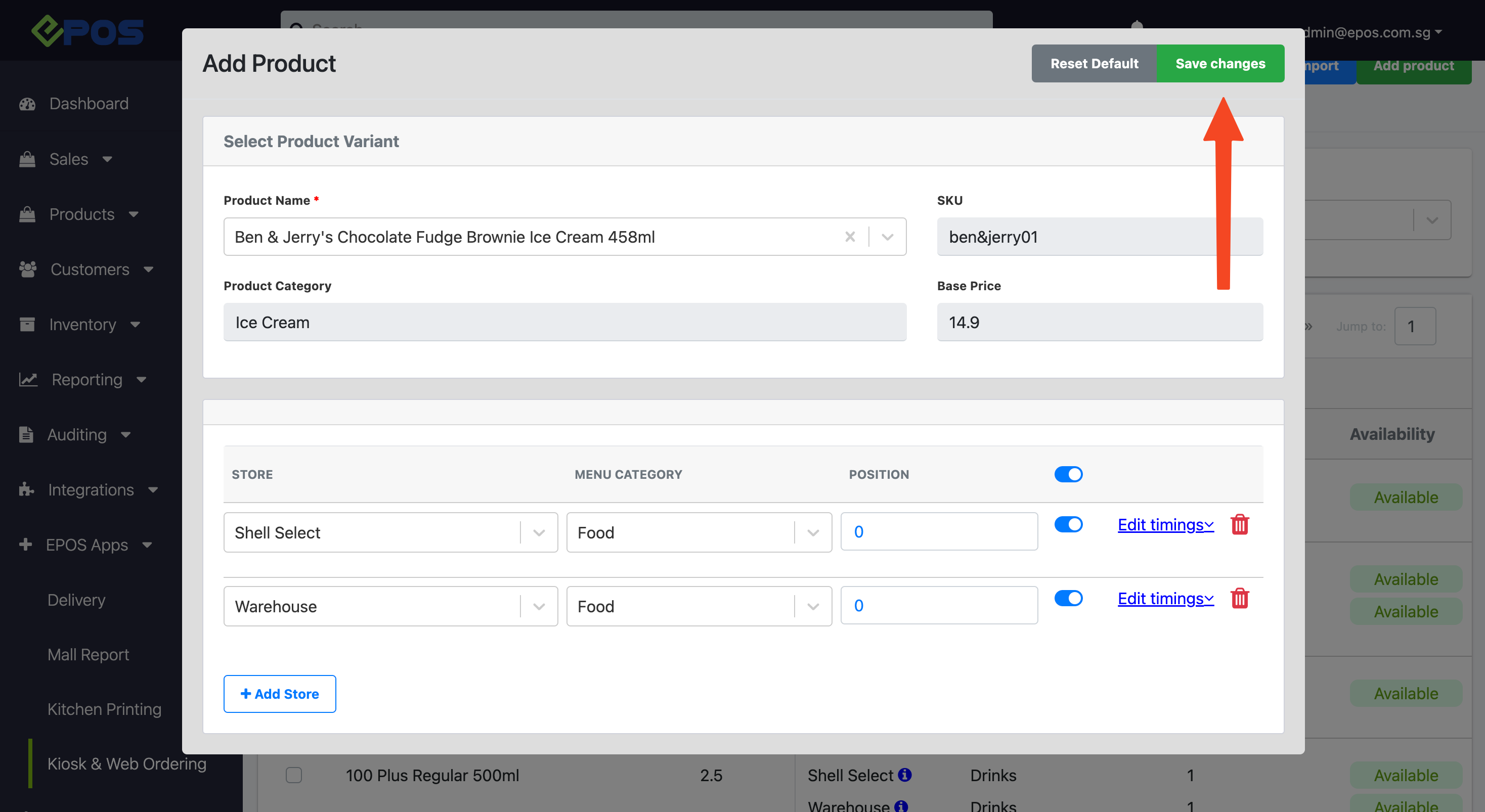Screen dimensions: 1485x812
Task: Open the Product Name dropdown arrow
Action: tap(887, 237)
